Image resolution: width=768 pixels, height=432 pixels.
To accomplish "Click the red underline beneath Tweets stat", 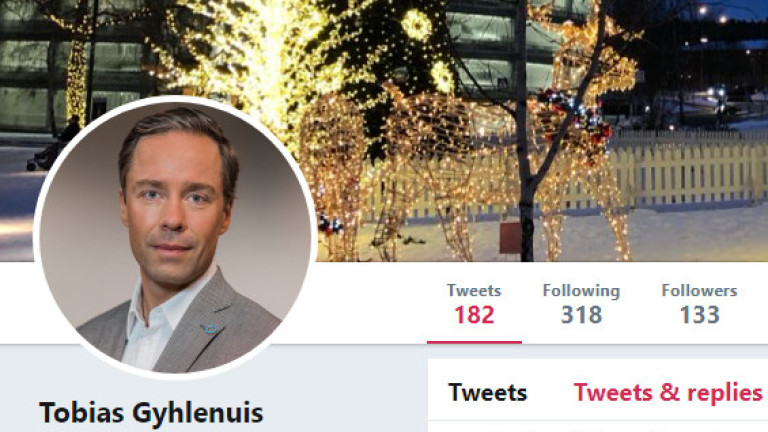I will (x=474, y=342).
